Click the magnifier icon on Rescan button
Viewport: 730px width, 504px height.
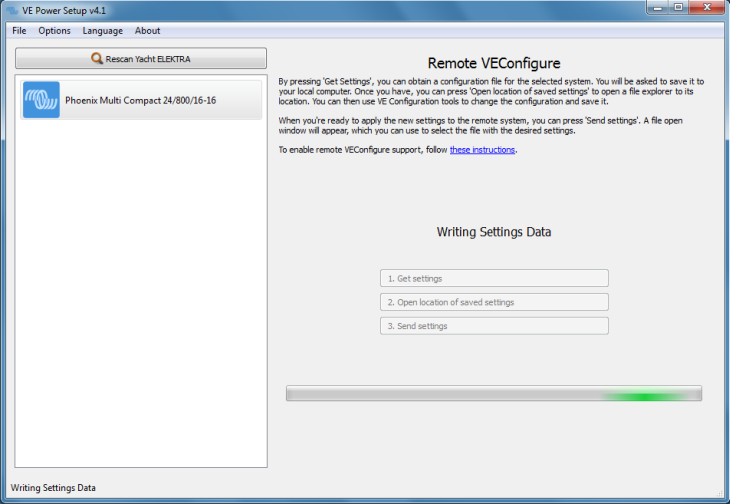coord(97,59)
